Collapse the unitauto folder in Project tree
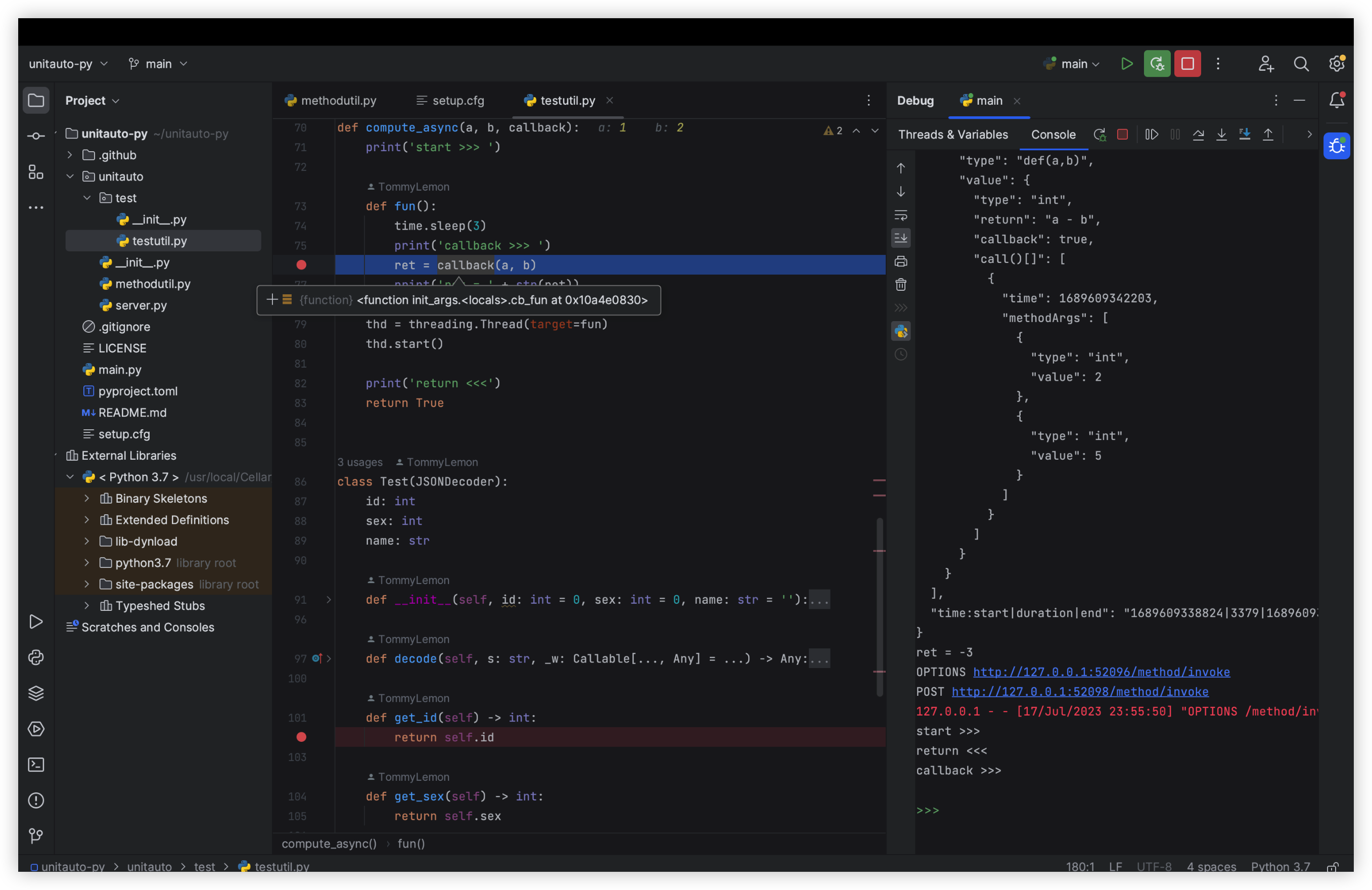 [x=70, y=176]
